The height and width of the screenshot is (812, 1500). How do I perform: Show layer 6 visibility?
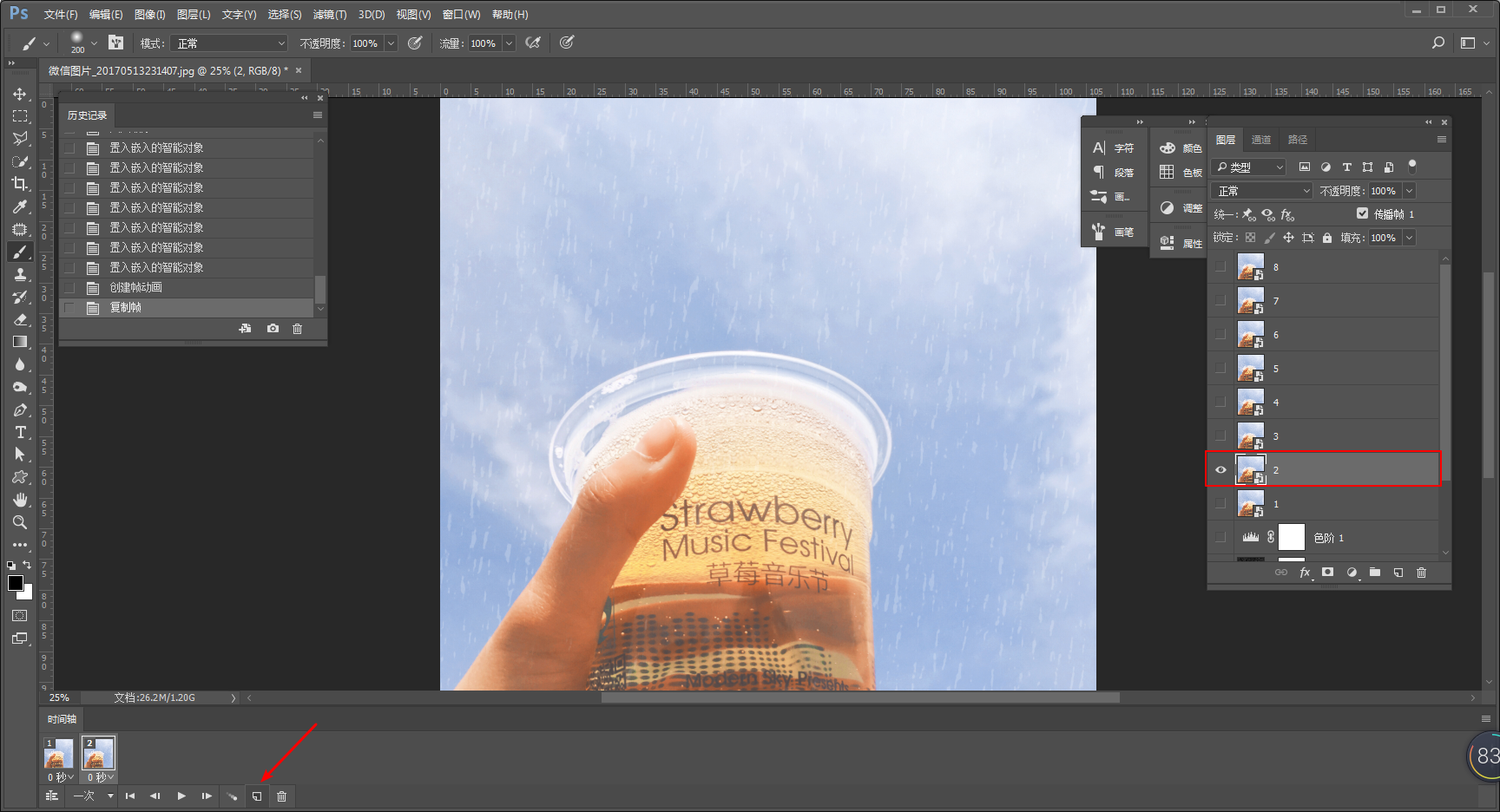click(x=1221, y=335)
